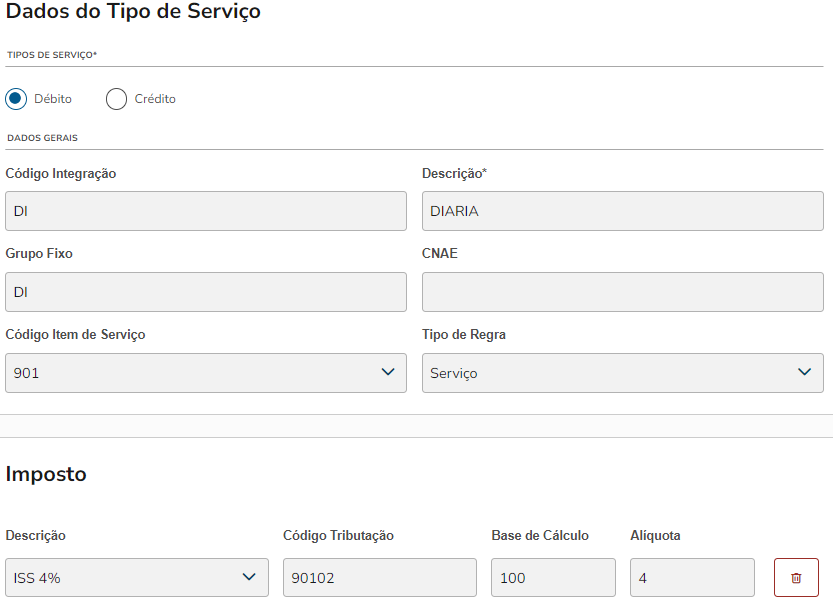Click the empty CNAE field
The image size is (833, 613).
point(622,292)
